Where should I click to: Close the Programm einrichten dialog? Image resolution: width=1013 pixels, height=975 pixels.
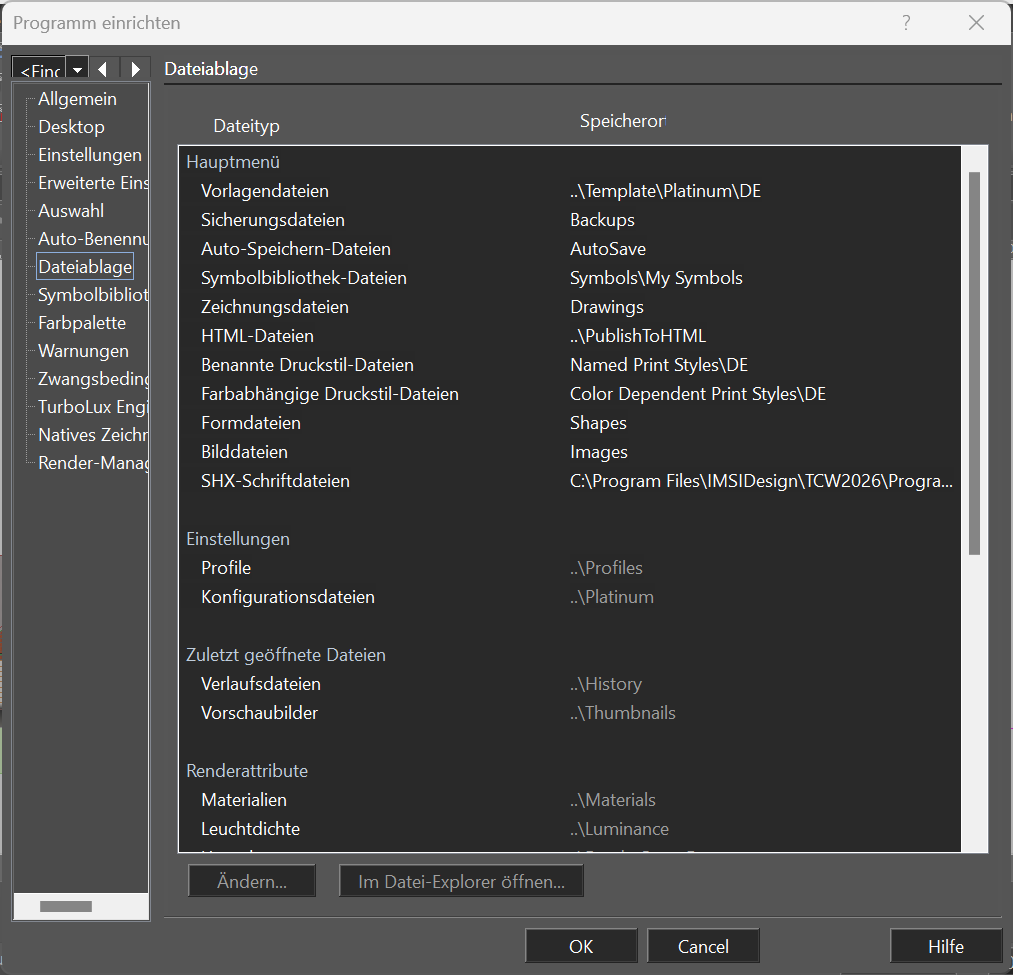pos(976,23)
